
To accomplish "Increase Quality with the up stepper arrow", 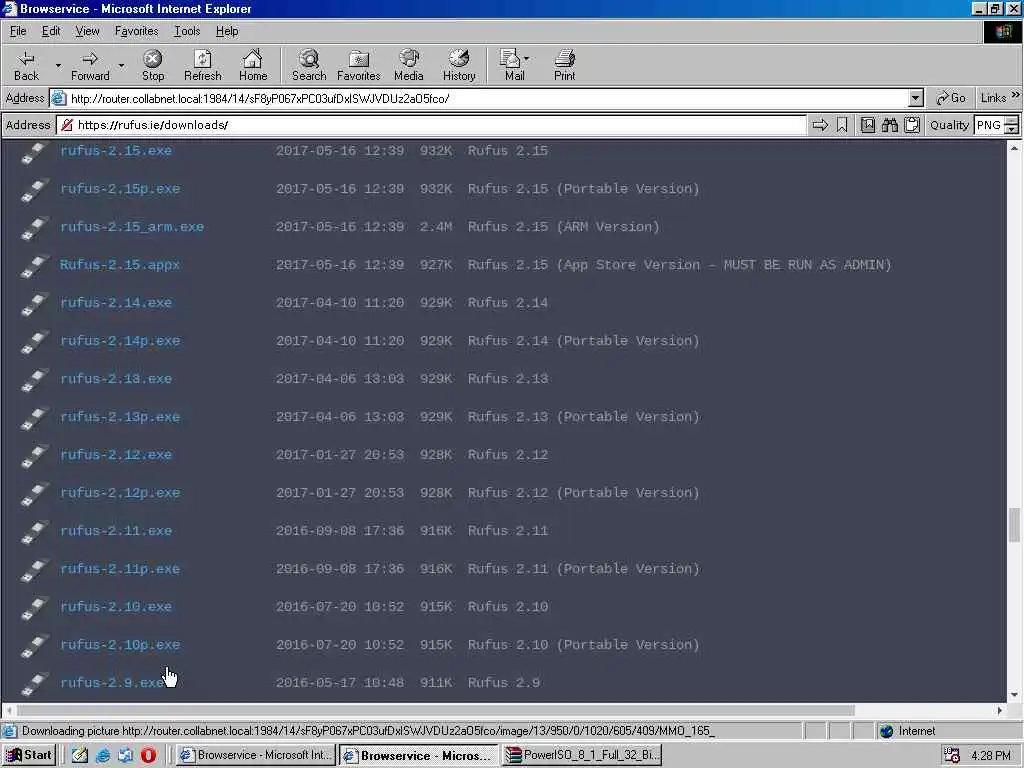I will 1012,121.
